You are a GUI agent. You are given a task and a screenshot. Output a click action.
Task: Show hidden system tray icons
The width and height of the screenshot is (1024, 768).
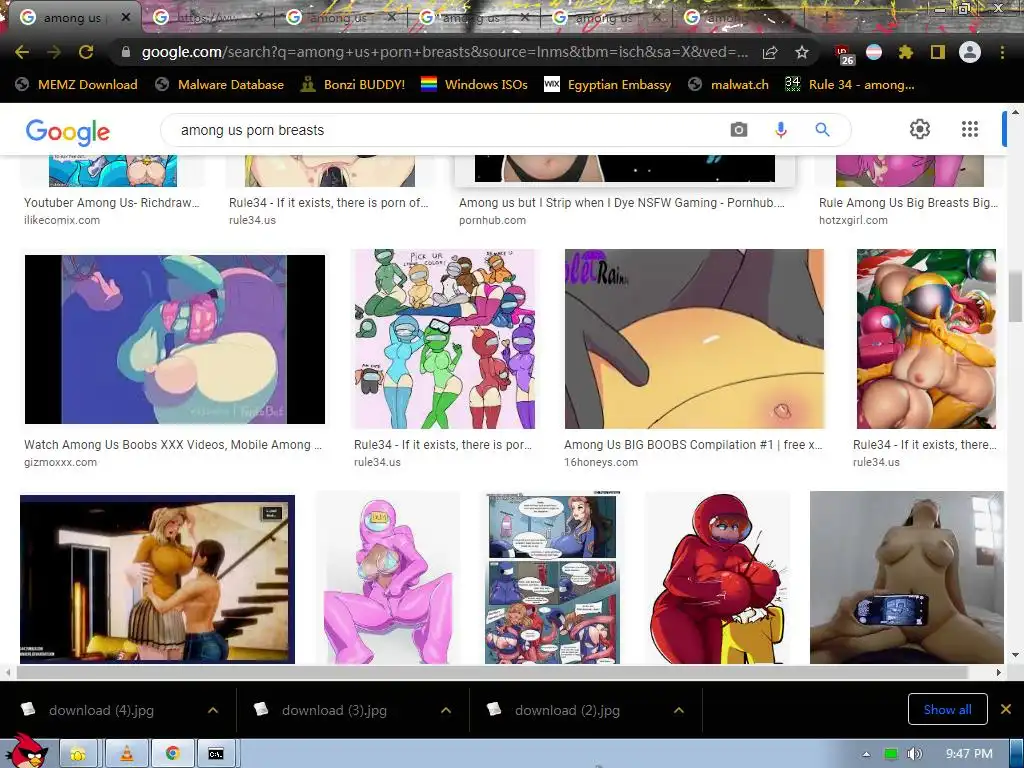coord(866,754)
